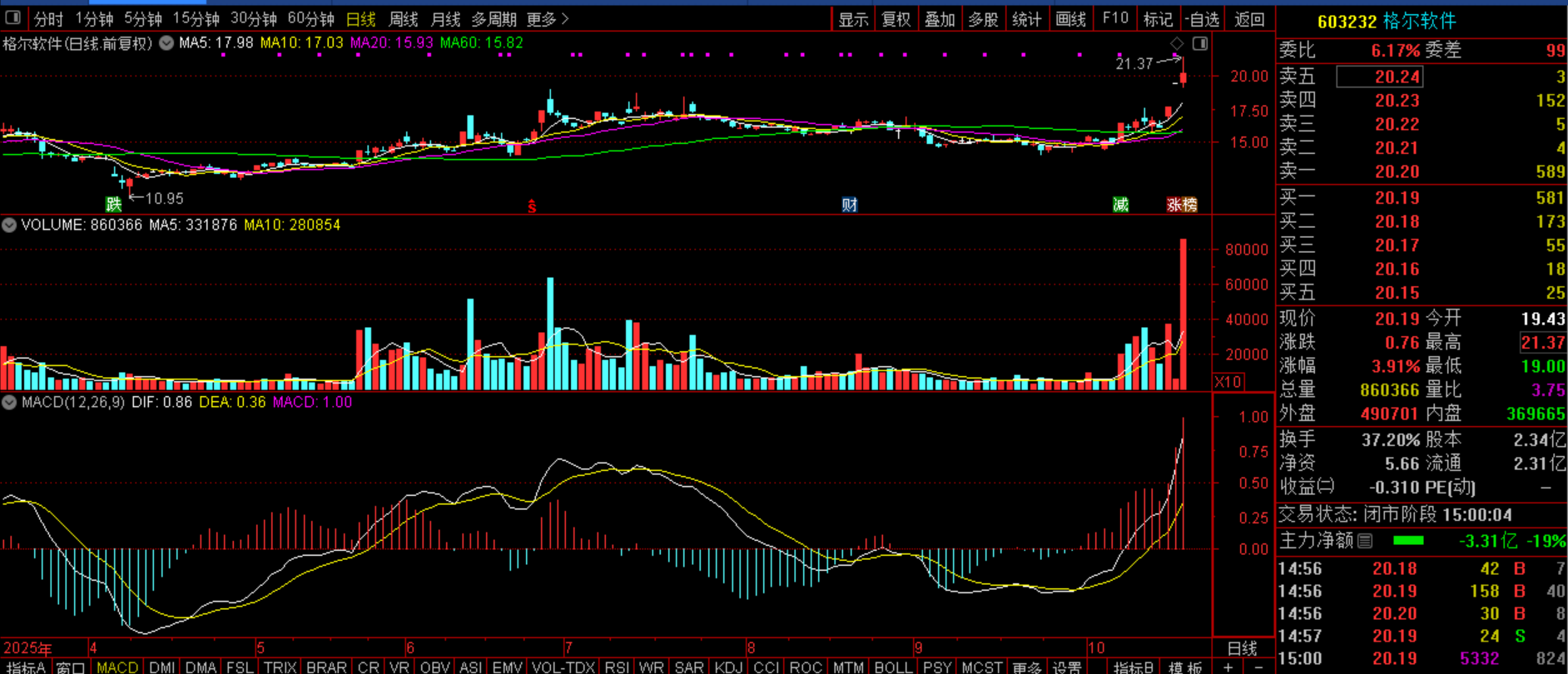Click the diamond marker icon above the chart
Image resolution: width=1568 pixels, height=674 pixels.
(1177, 43)
